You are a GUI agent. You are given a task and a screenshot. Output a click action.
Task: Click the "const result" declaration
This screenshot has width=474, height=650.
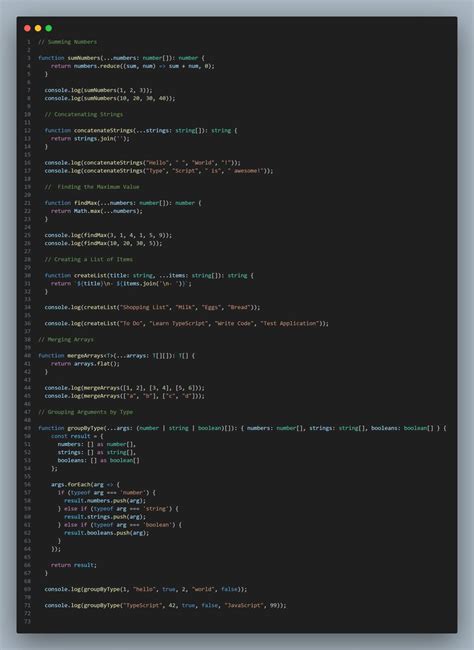click(70, 436)
